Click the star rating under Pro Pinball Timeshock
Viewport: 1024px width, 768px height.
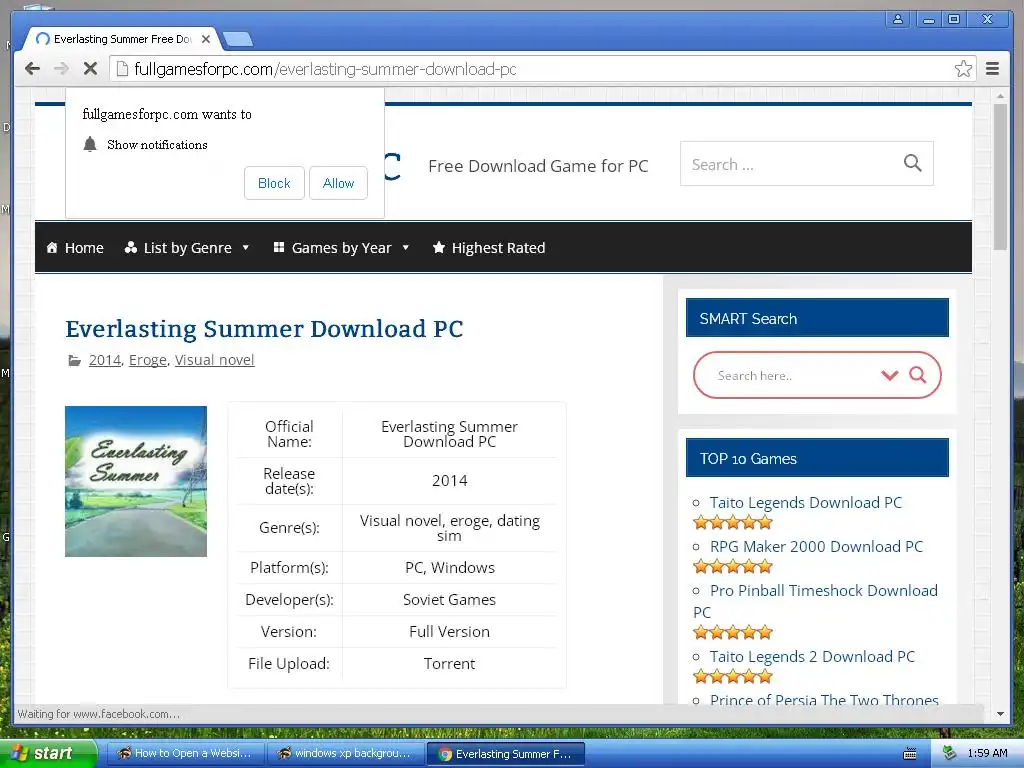[x=733, y=632]
